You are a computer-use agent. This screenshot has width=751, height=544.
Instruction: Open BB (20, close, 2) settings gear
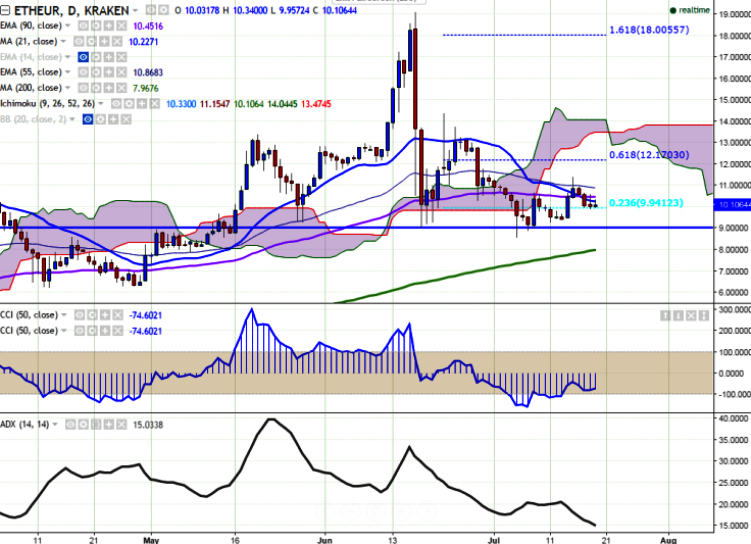101,119
